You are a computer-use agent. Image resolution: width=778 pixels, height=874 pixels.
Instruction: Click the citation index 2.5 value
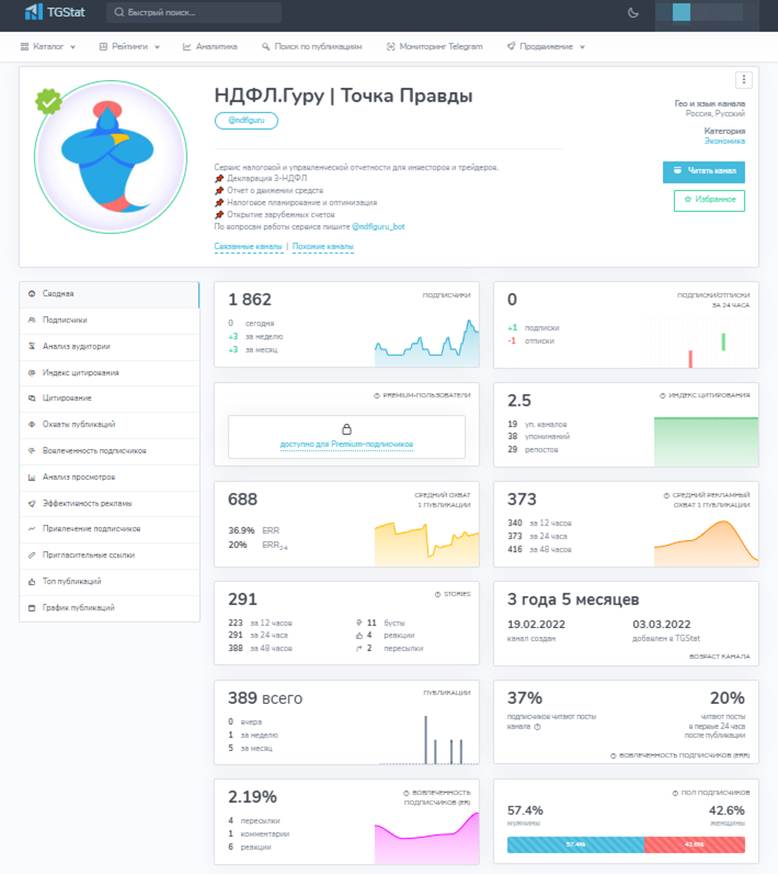pyautogui.click(x=519, y=401)
